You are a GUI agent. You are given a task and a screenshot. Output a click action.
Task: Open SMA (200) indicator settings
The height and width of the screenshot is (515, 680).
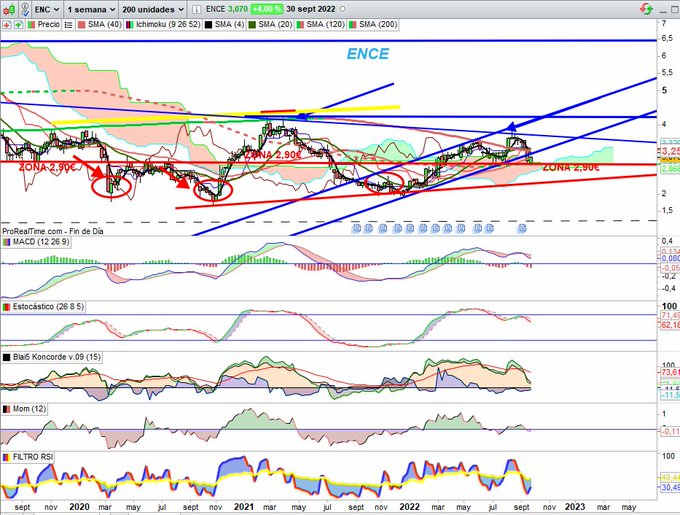[x=373, y=25]
